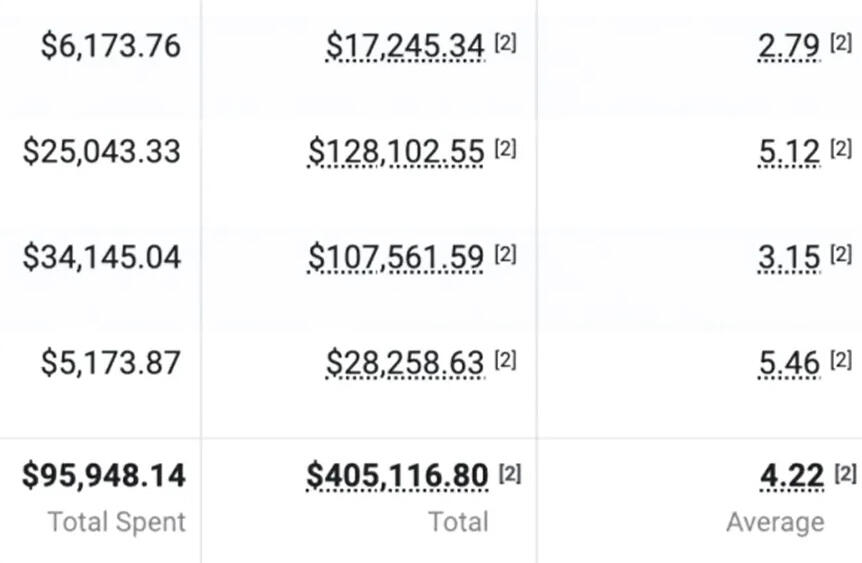This screenshot has height=563, width=862.
Task: Click the 2.79 average value
Action: pyautogui.click(x=789, y=45)
